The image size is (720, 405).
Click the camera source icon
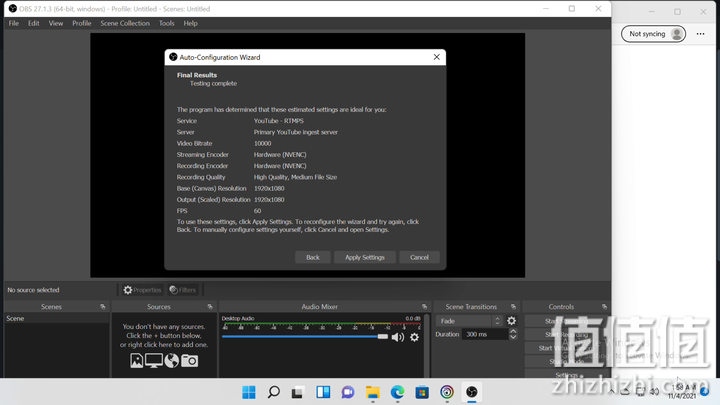190,360
